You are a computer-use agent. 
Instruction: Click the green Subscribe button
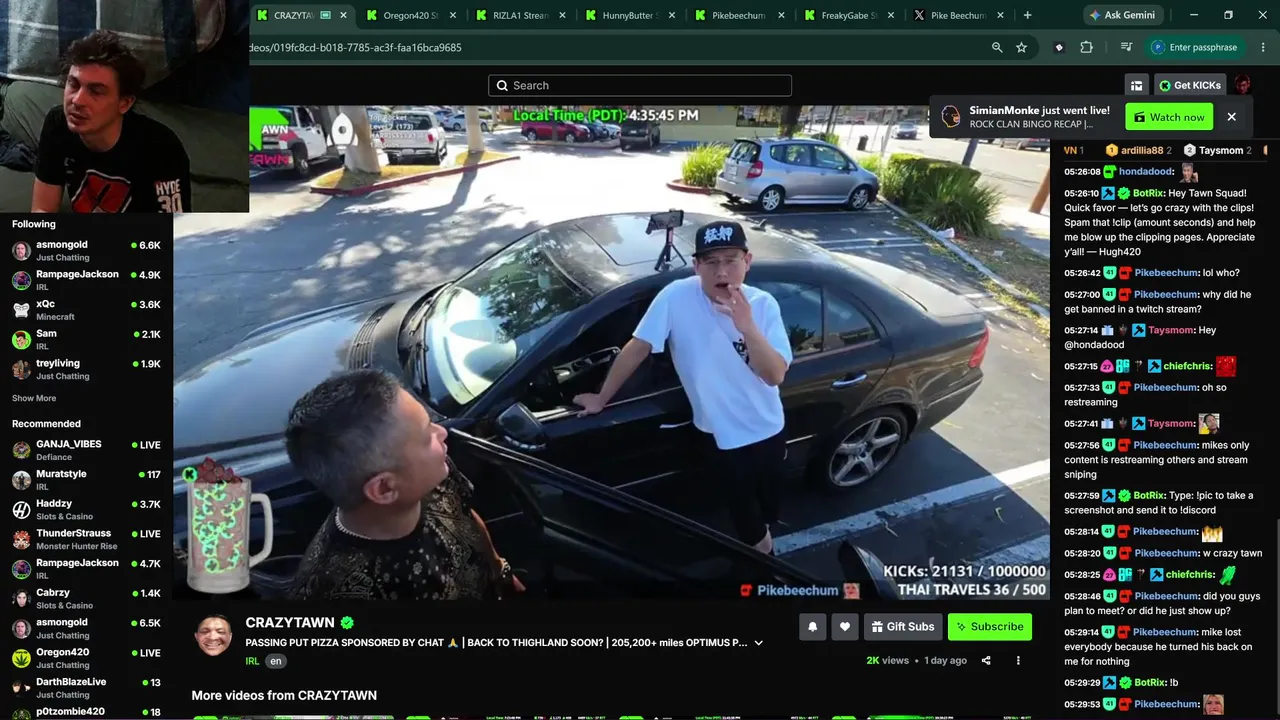[990, 627]
